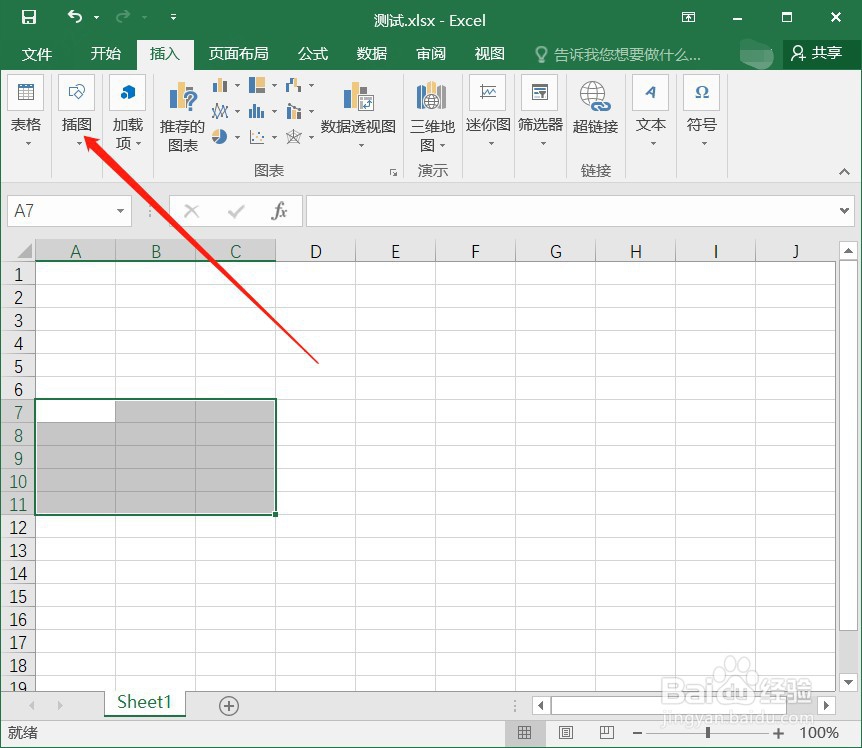
Task: Click the zoom slider handle
Action: 708,733
